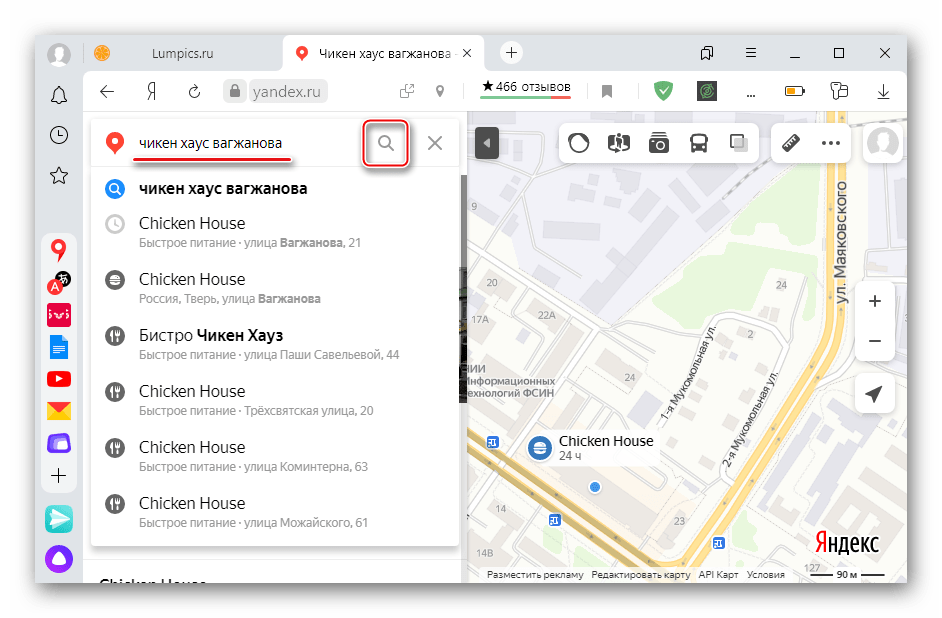Viewport: 942px width, 618px height.
Task: Clear the search field with the X icon
Action: pos(435,143)
